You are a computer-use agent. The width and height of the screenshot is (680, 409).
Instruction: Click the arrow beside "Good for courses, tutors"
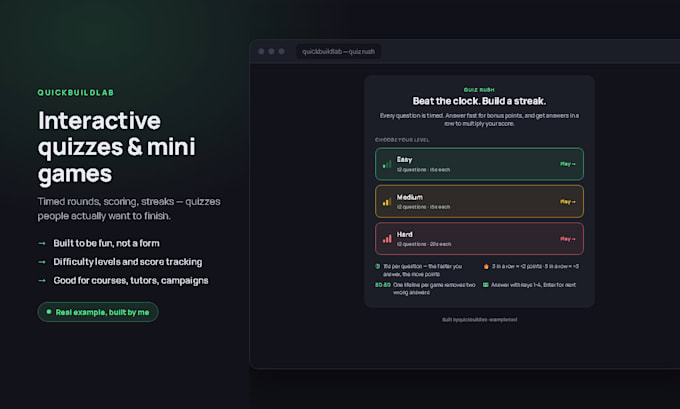pos(42,281)
